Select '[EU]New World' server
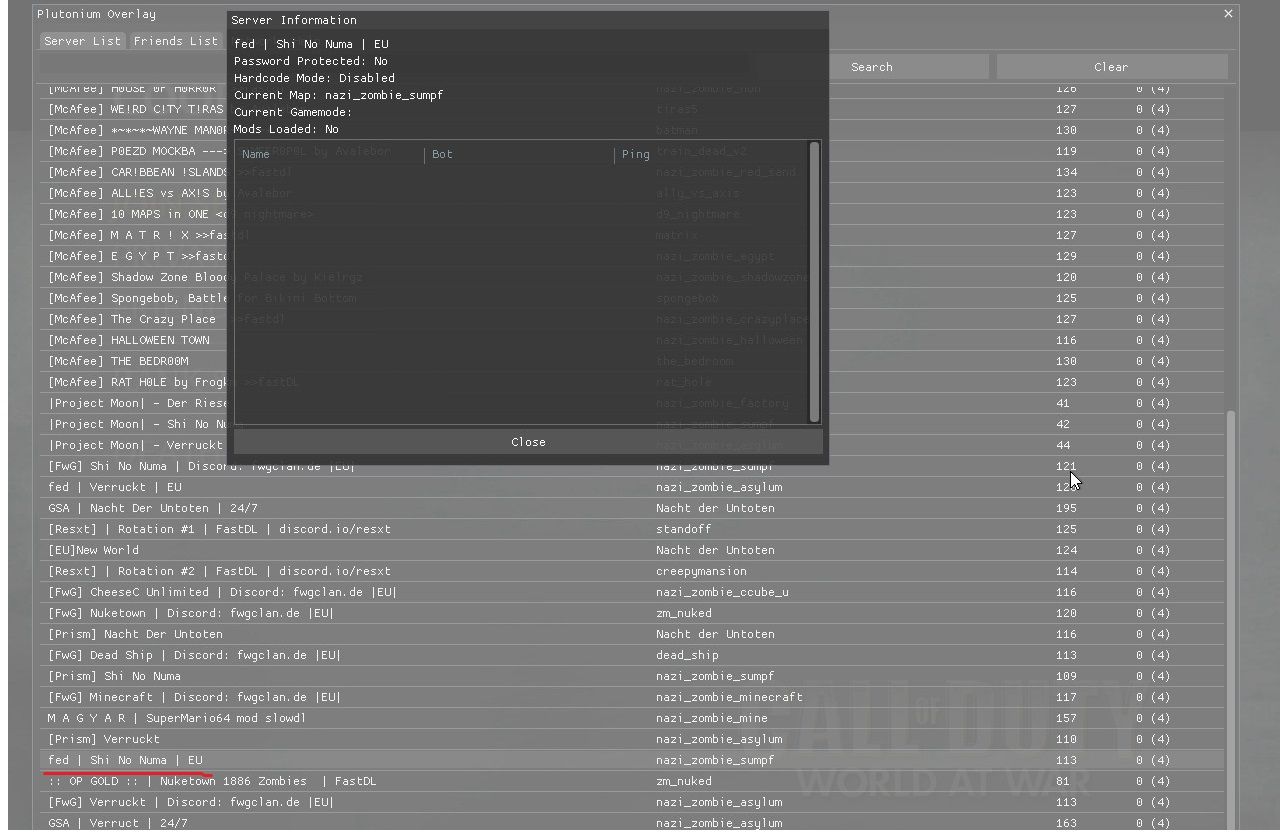 632,550
